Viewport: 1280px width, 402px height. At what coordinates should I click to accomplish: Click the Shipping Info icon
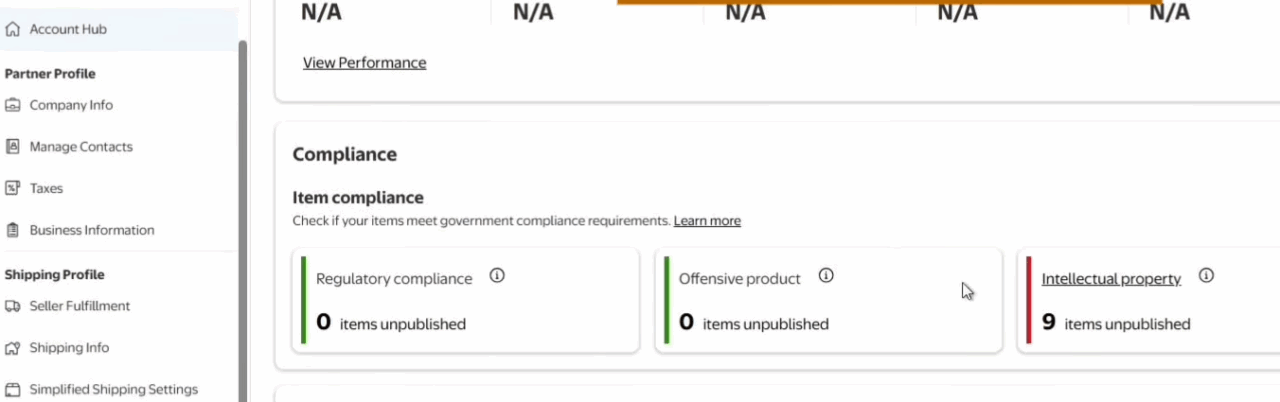[x=13, y=348]
